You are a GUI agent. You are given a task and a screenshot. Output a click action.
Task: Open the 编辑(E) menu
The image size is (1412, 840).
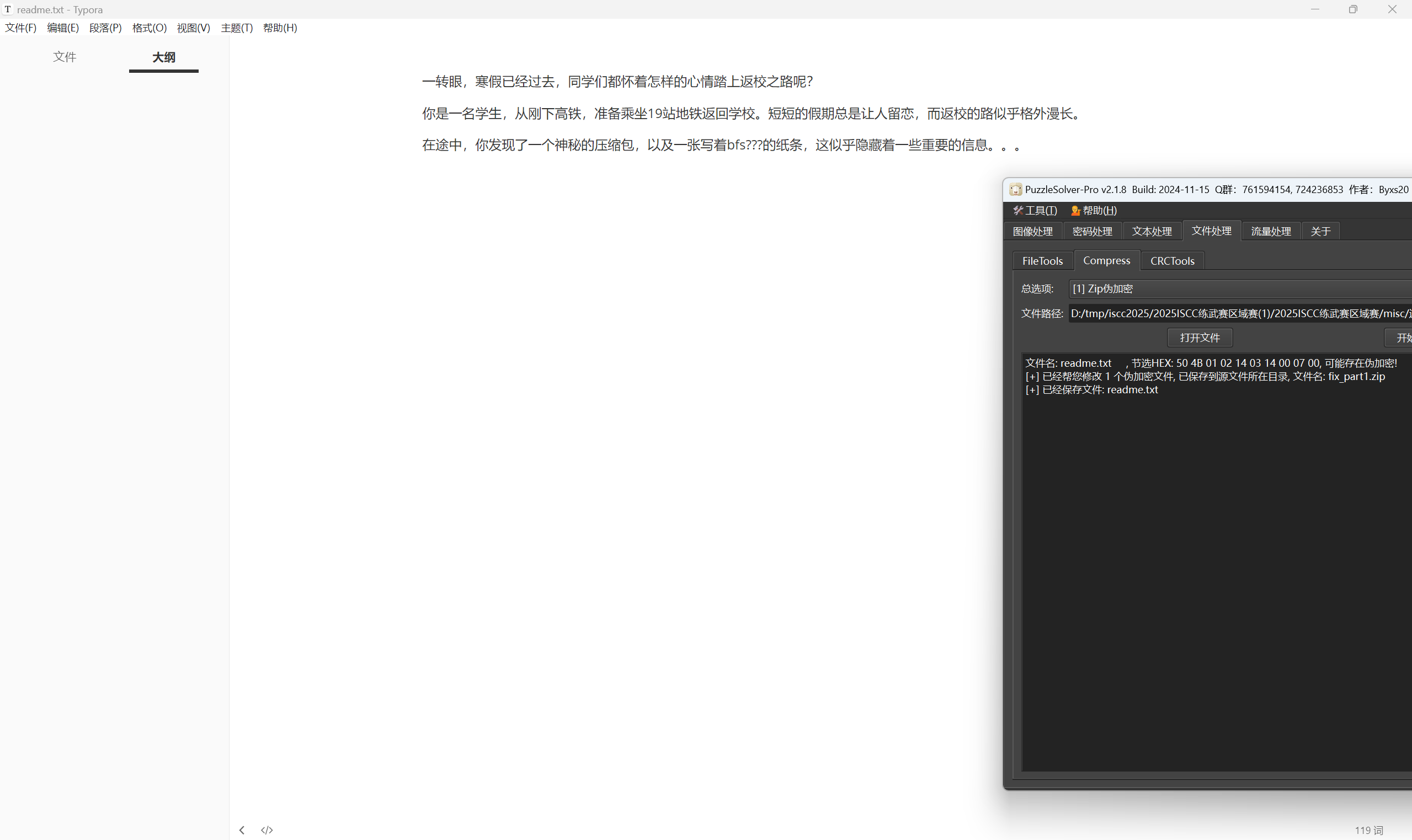tap(63, 28)
